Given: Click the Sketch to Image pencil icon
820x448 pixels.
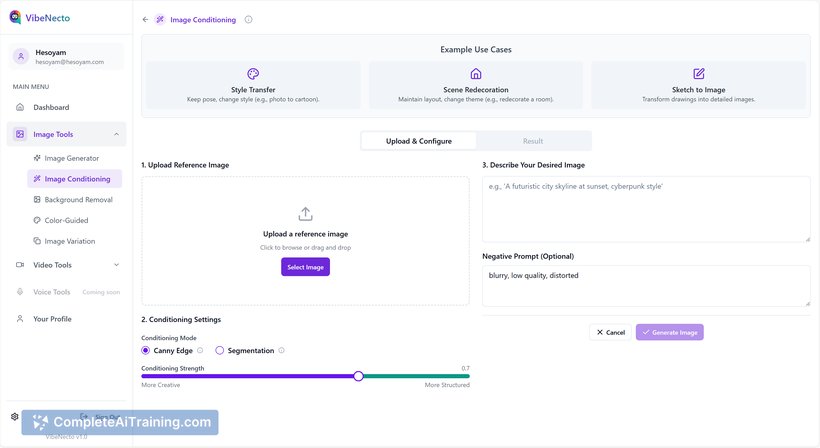Looking at the screenshot, I should click(x=699, y=74).
